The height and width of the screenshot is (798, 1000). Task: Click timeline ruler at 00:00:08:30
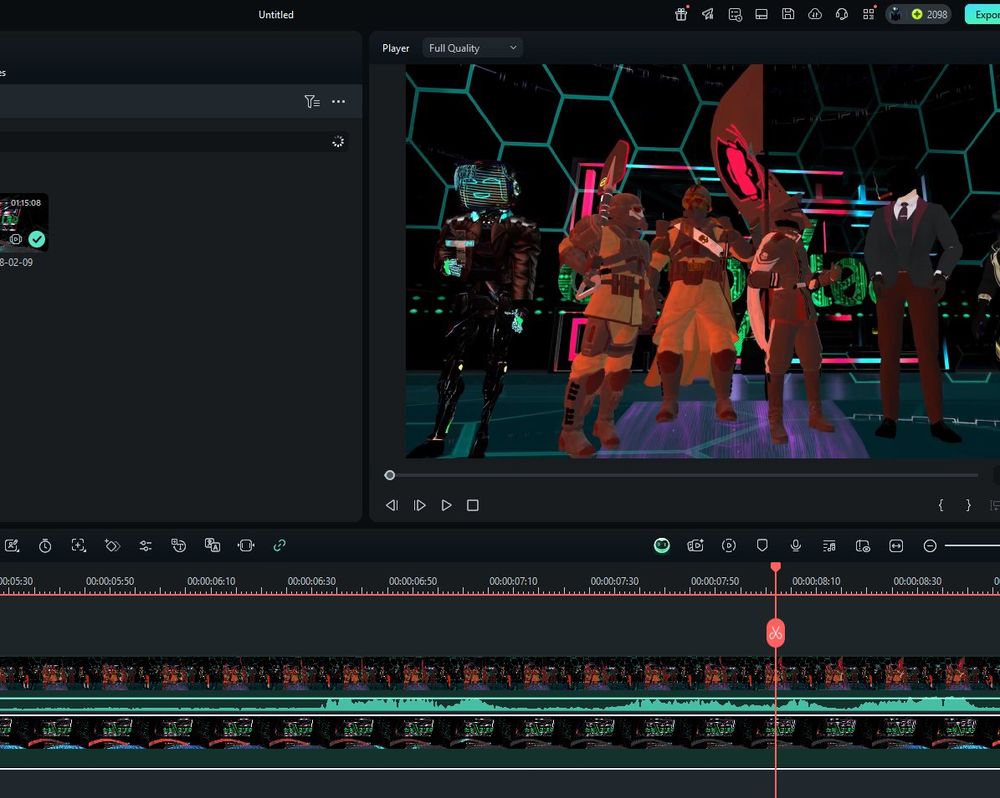click(x=917, y=581)
